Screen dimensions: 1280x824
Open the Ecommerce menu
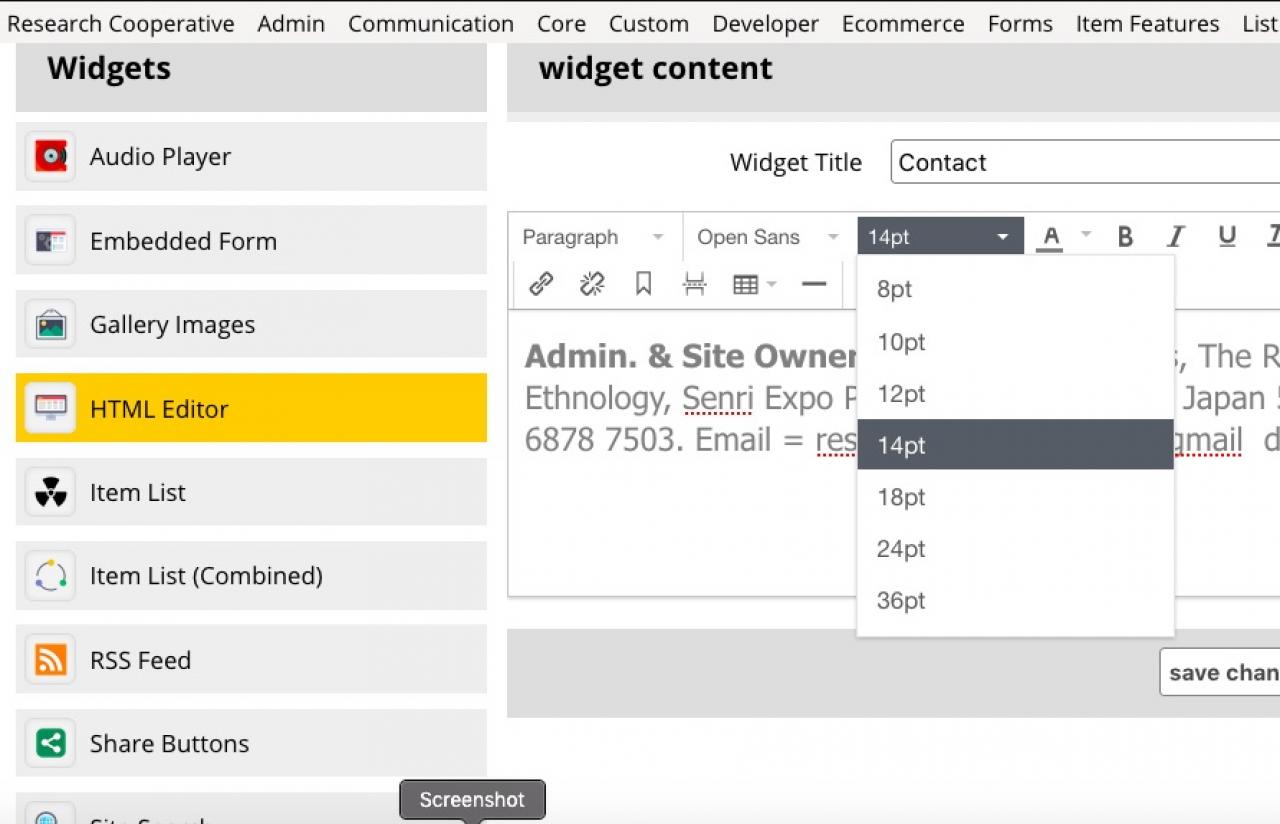pyautogui.click(x=902, y=24)
